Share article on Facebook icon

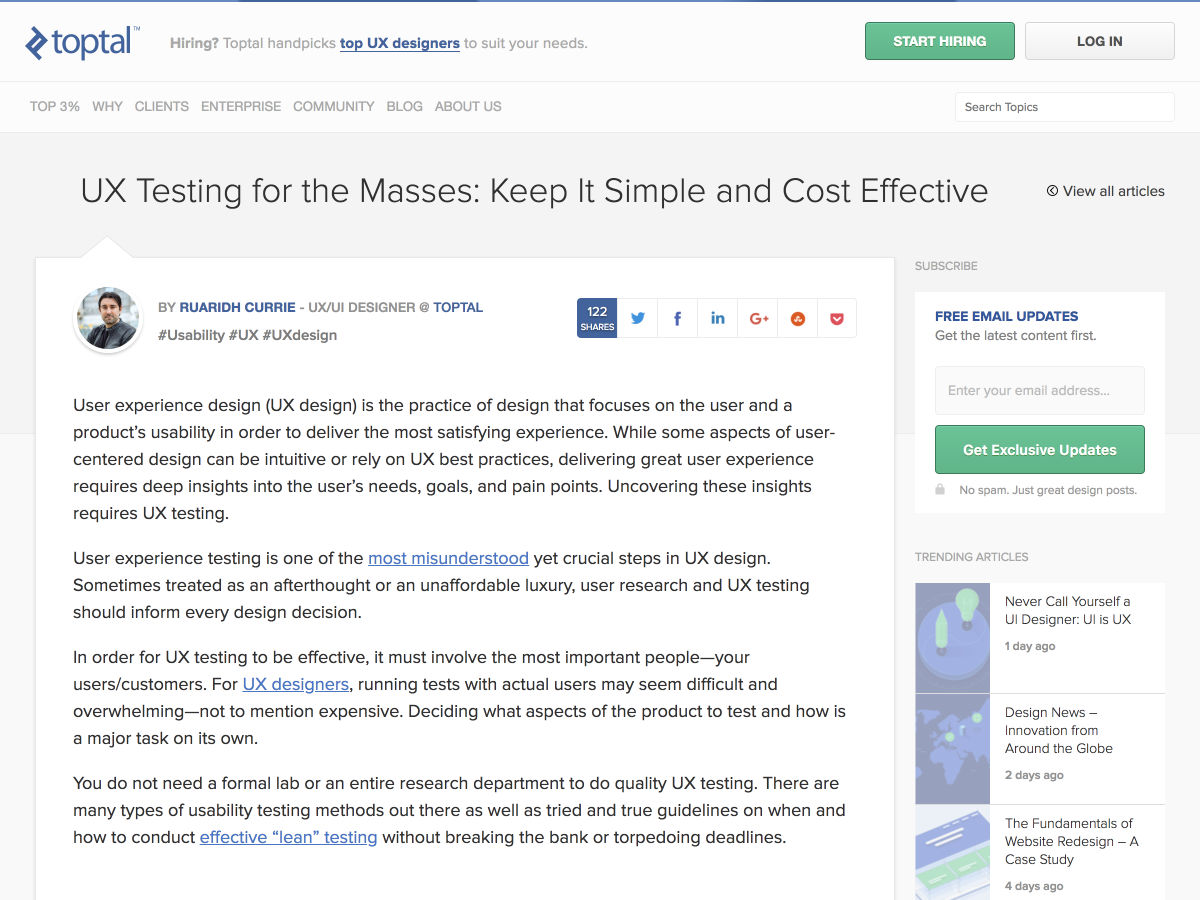tap(677, 318)
